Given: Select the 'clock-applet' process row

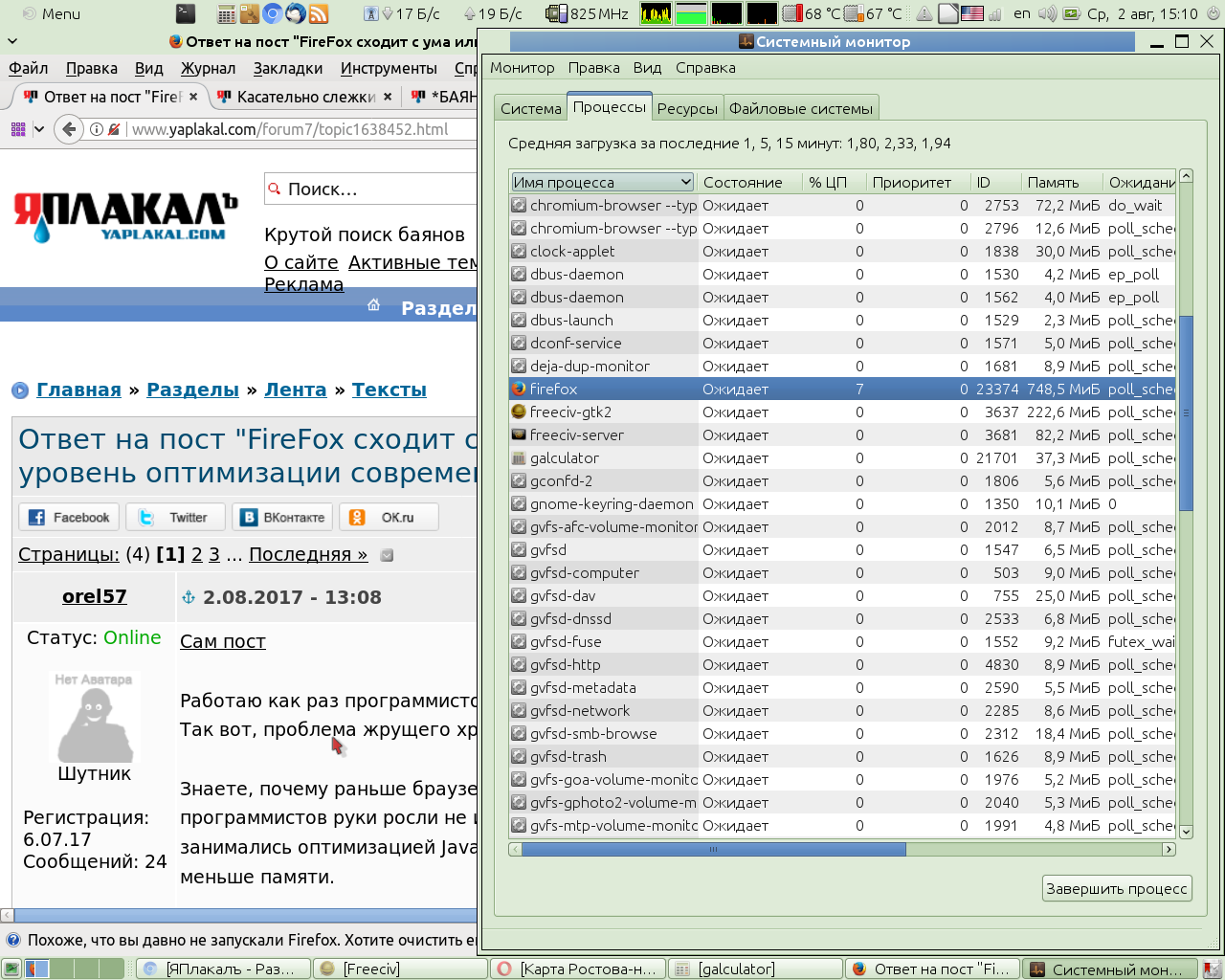Looking at the screenshot, I should [842, 251].
